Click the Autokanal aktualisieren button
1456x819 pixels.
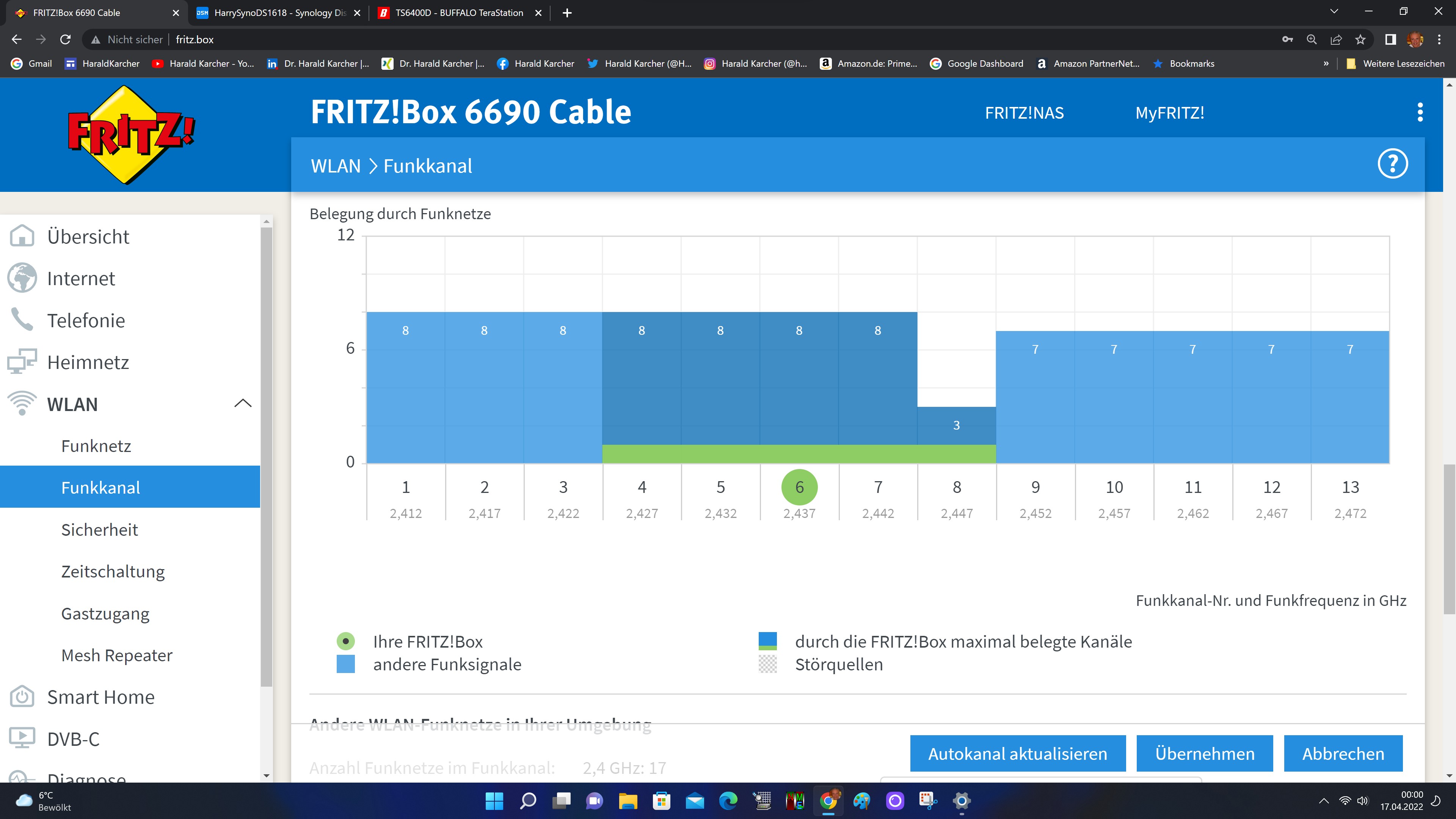(1017, 753)
